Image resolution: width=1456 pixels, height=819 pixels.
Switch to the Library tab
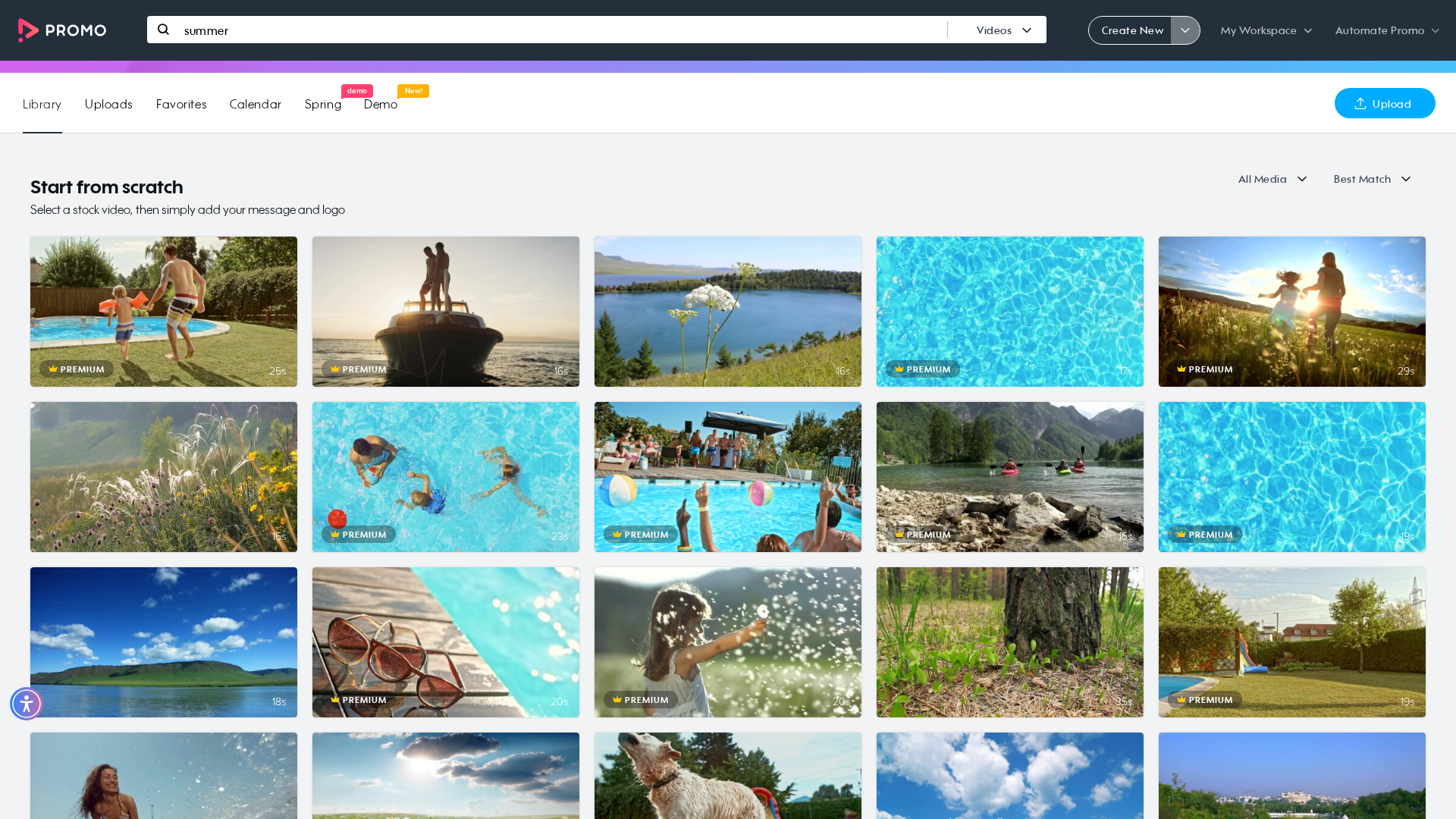42,104
